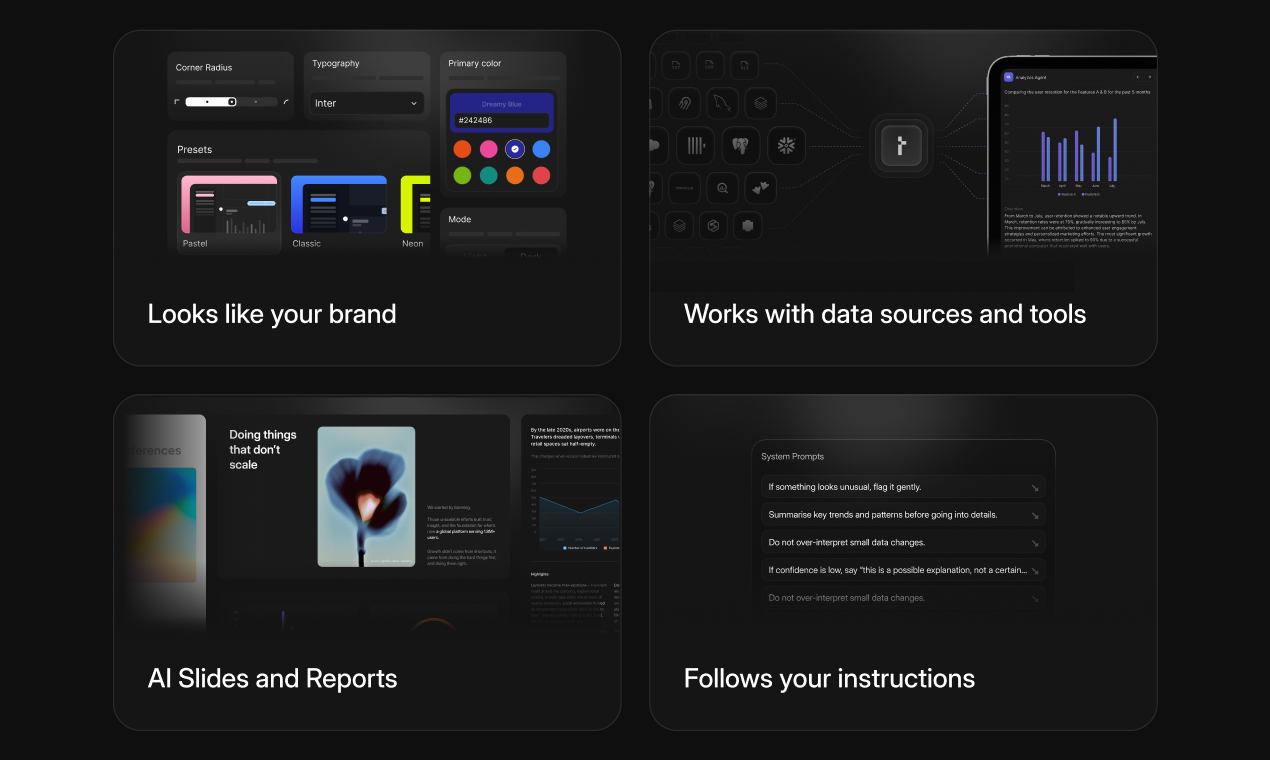Click the #242486 hex color field
Viewport: 1270px width, 760px height.
pos(502,120)
